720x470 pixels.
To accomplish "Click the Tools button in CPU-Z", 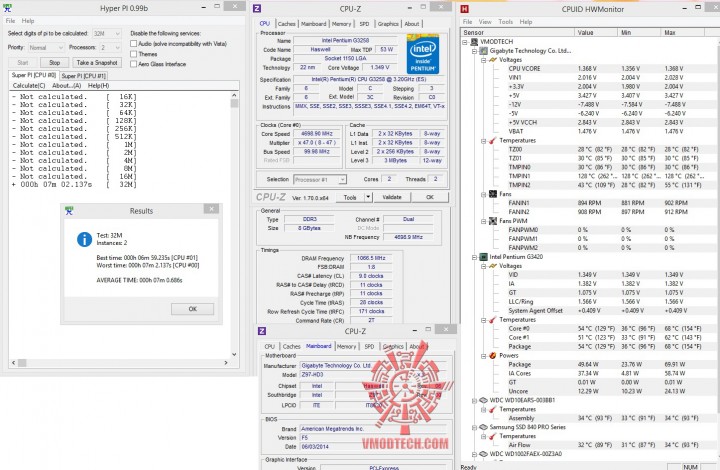I will (x=350, y=197).
